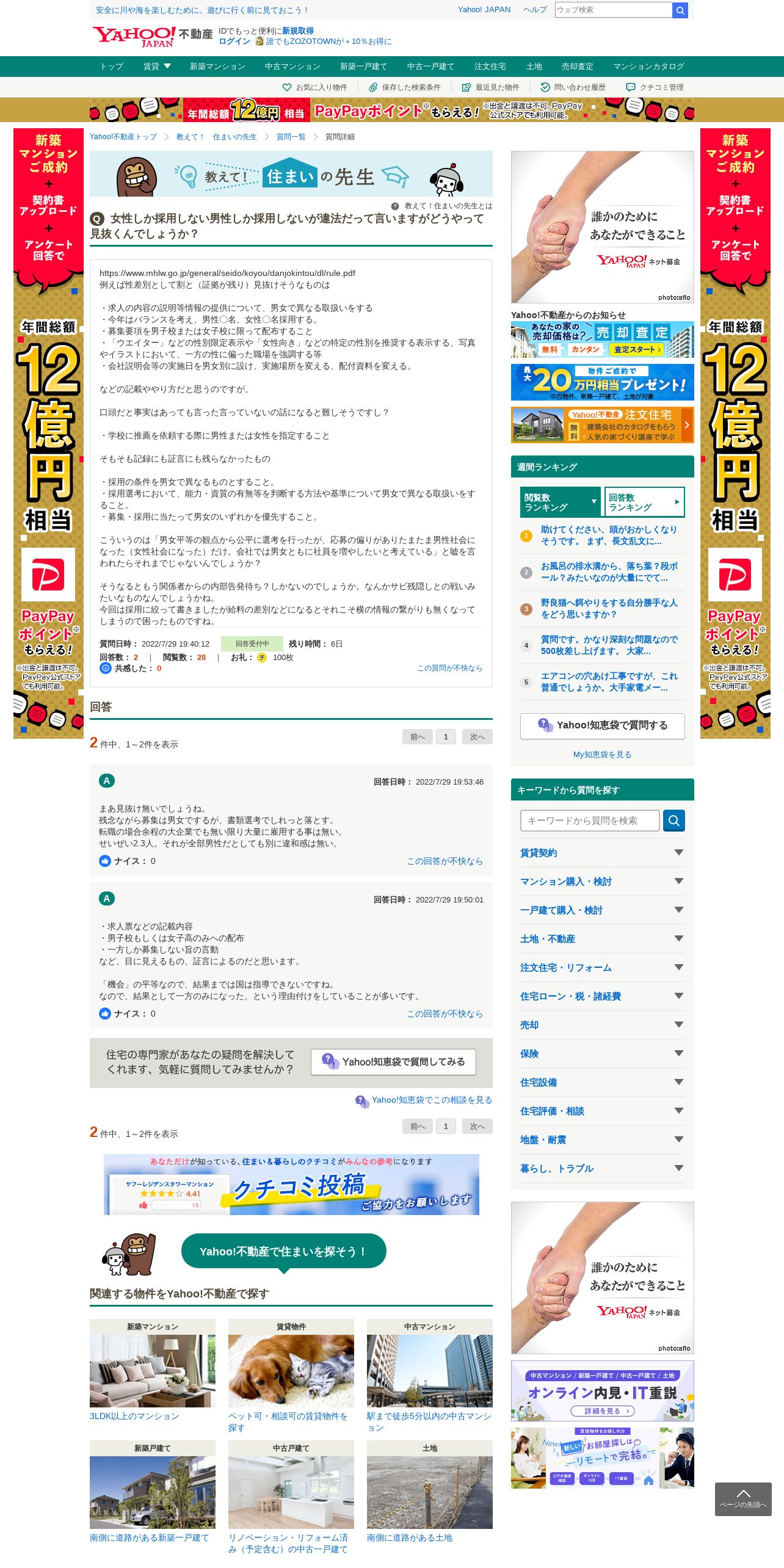Open ranking item エアコンの穴あけ工事ですが

609,682
